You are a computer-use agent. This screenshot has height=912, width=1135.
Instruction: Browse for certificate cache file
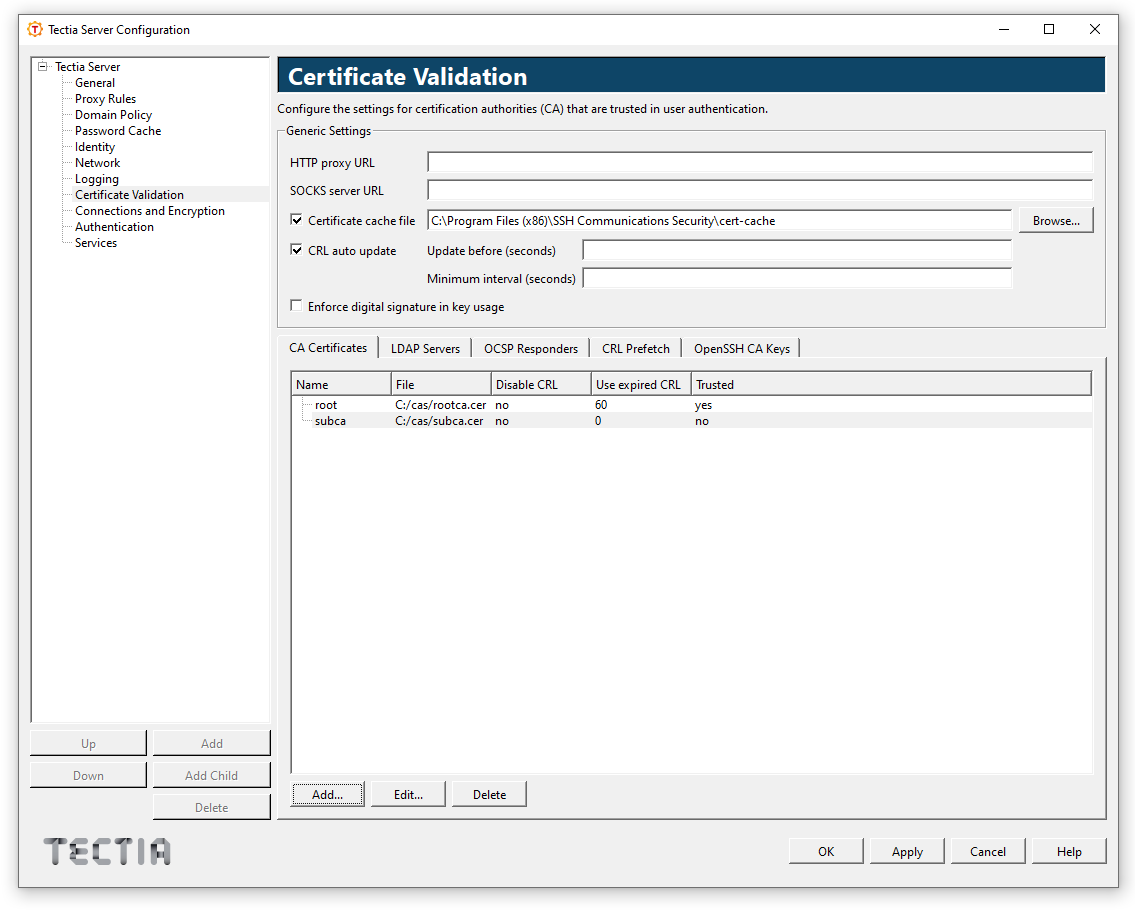(x=1056, y=221)
